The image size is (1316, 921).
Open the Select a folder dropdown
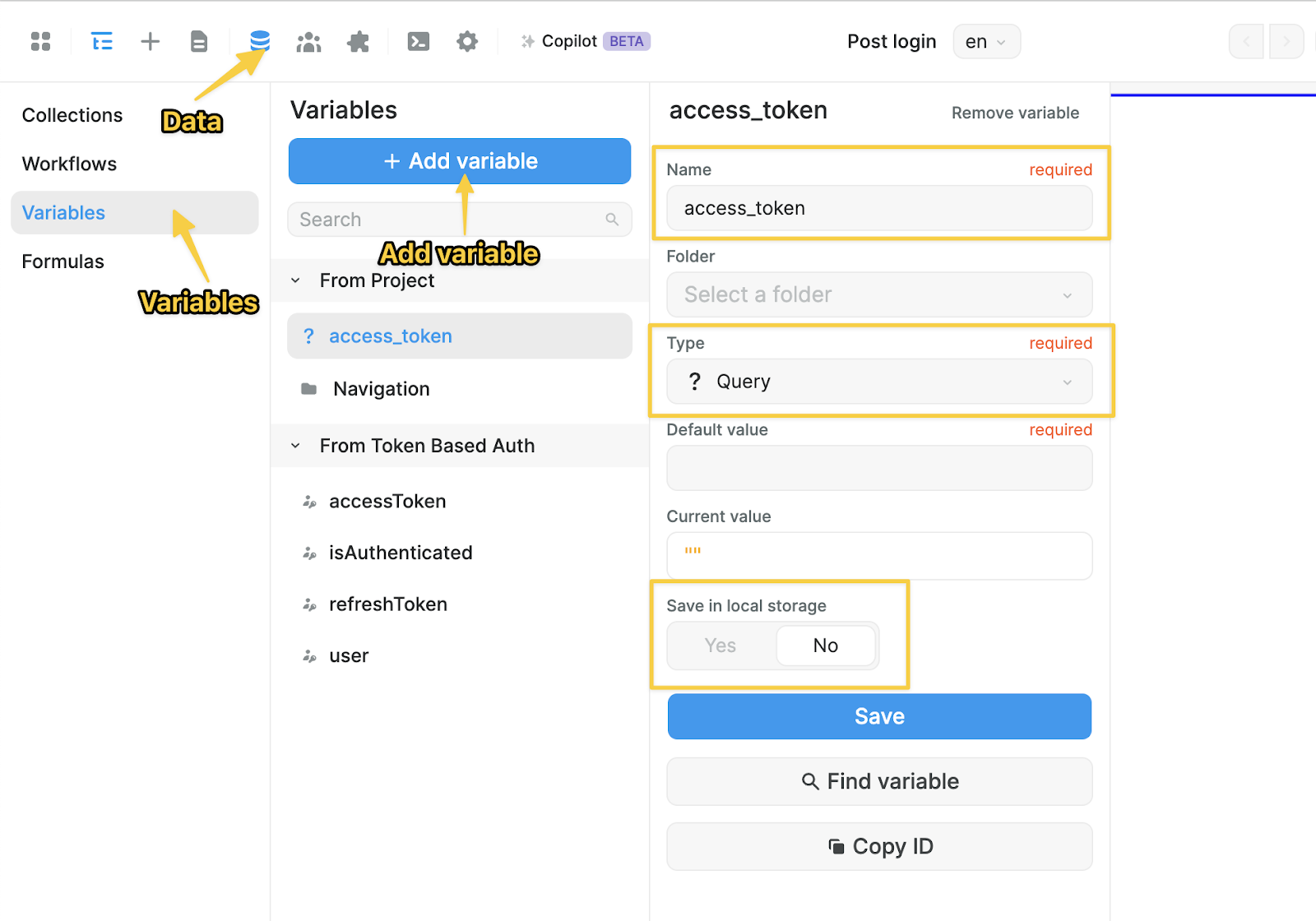pyautogui.click(x=878, y=294)
